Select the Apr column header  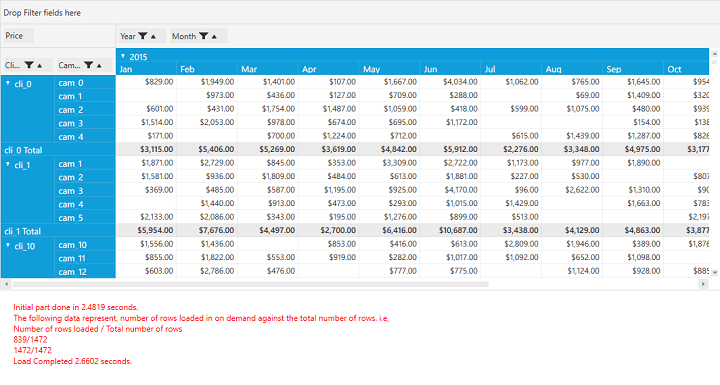(x=329, y=69)
